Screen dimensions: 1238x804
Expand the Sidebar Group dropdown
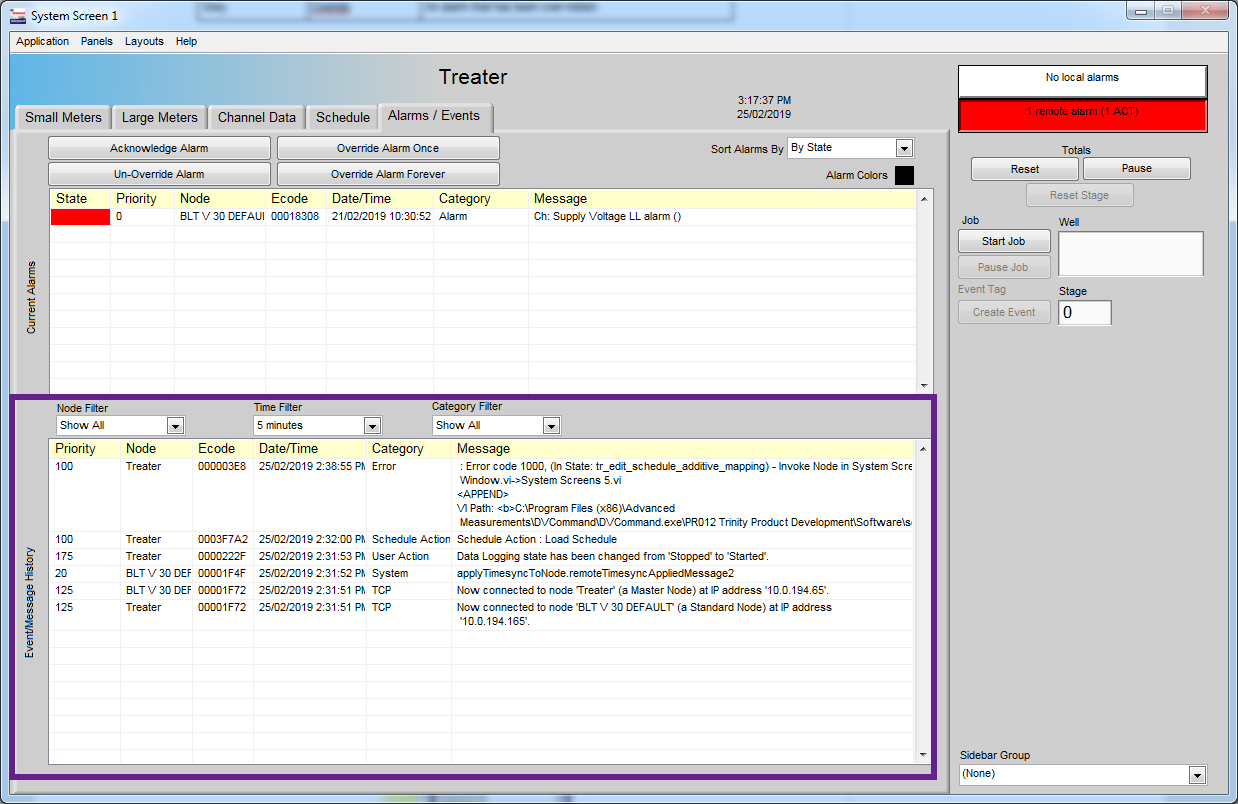1196,773
